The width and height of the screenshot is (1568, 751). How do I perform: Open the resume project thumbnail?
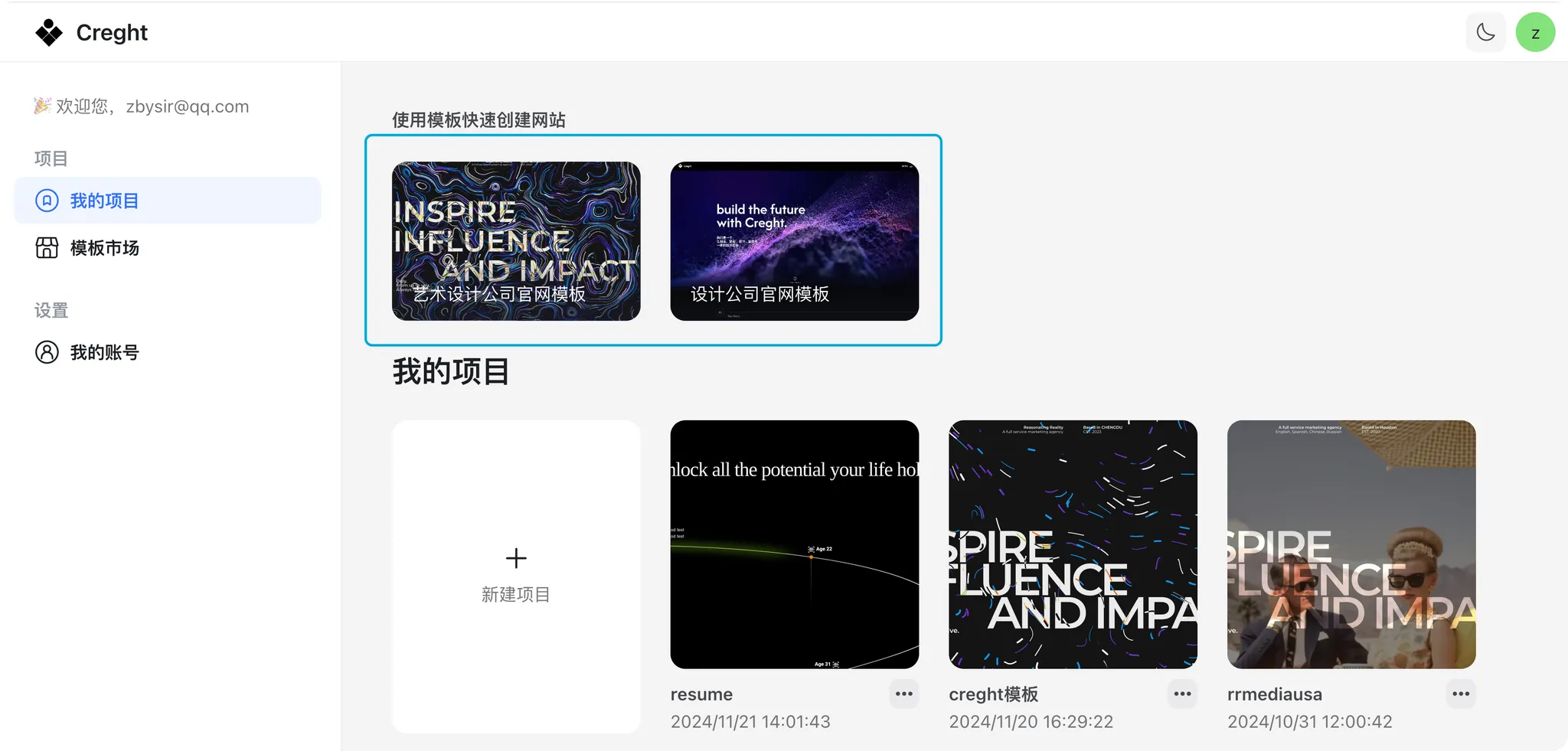[x=795, y=544]
